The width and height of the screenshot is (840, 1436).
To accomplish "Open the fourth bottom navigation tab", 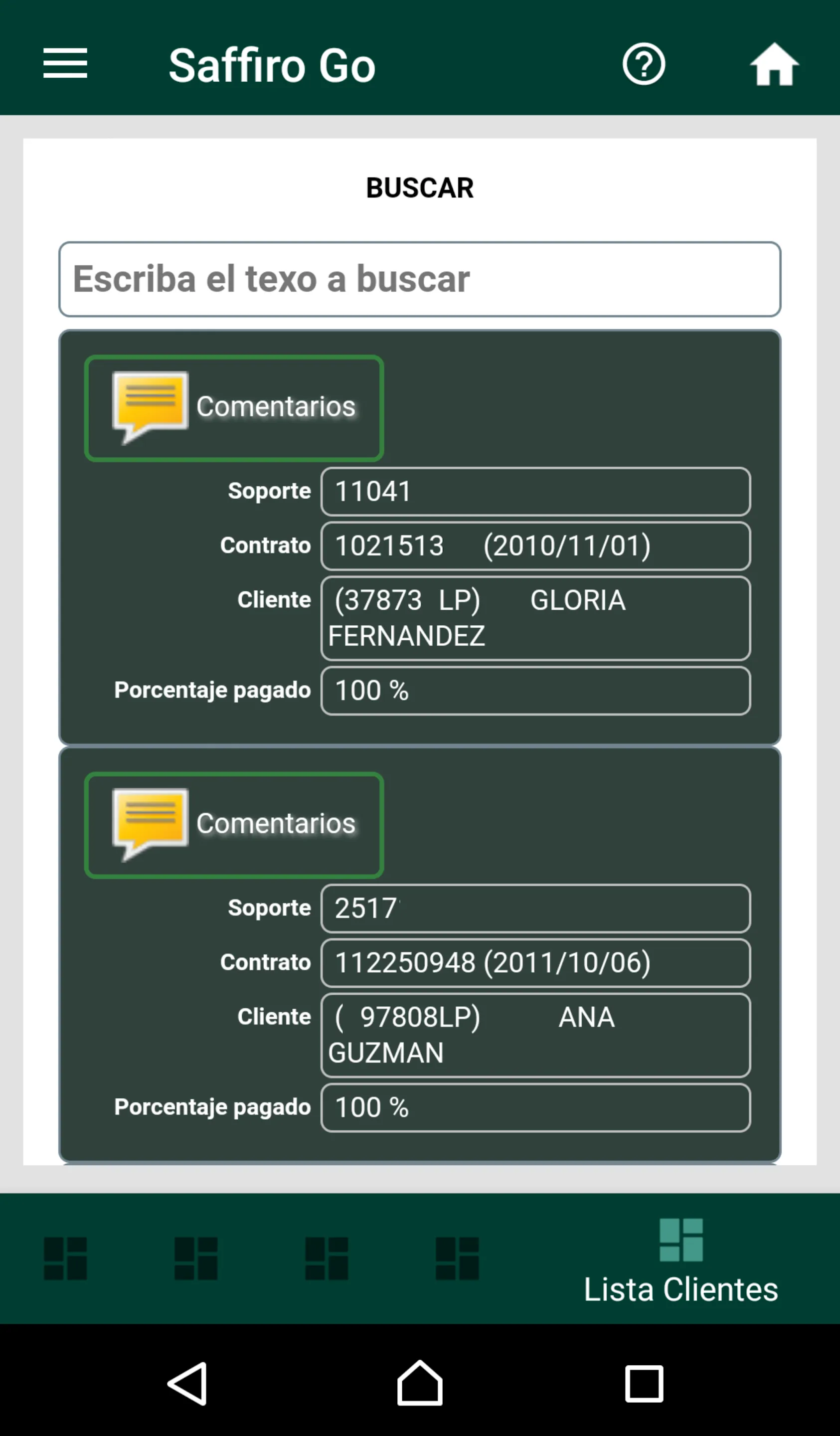I will click(457, 1259).
